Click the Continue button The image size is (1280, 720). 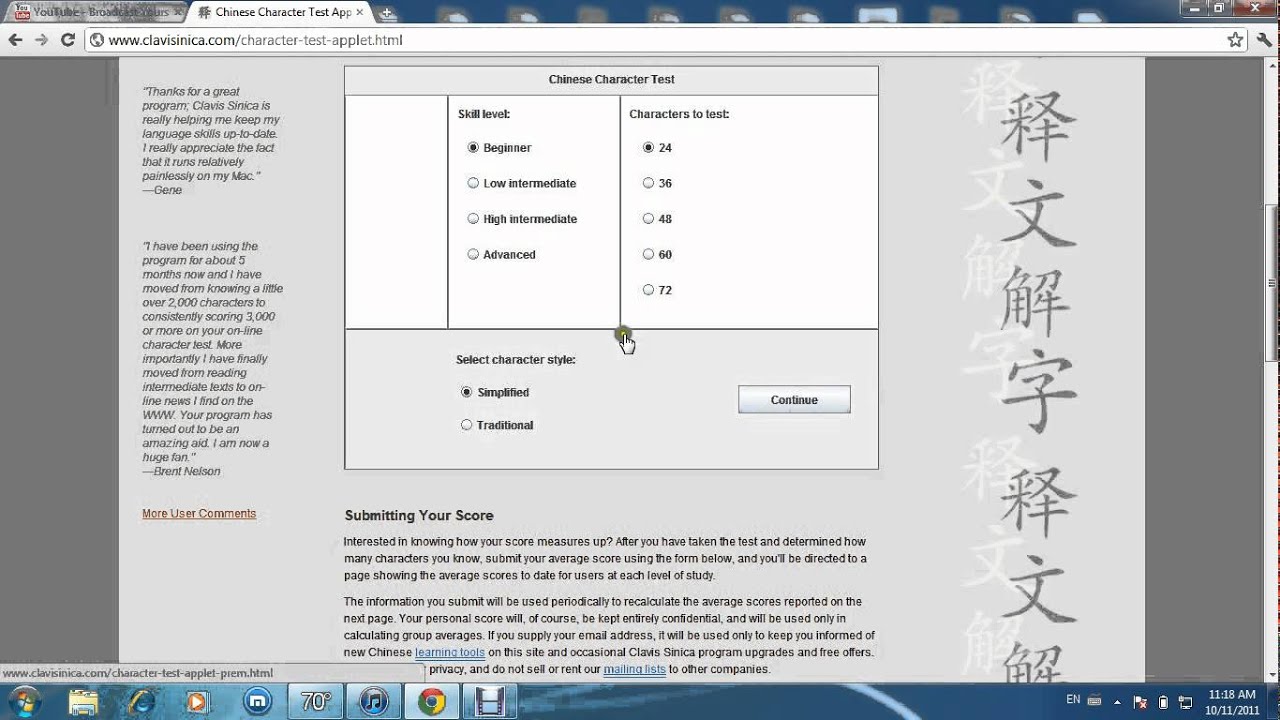[x=794, y=400]
